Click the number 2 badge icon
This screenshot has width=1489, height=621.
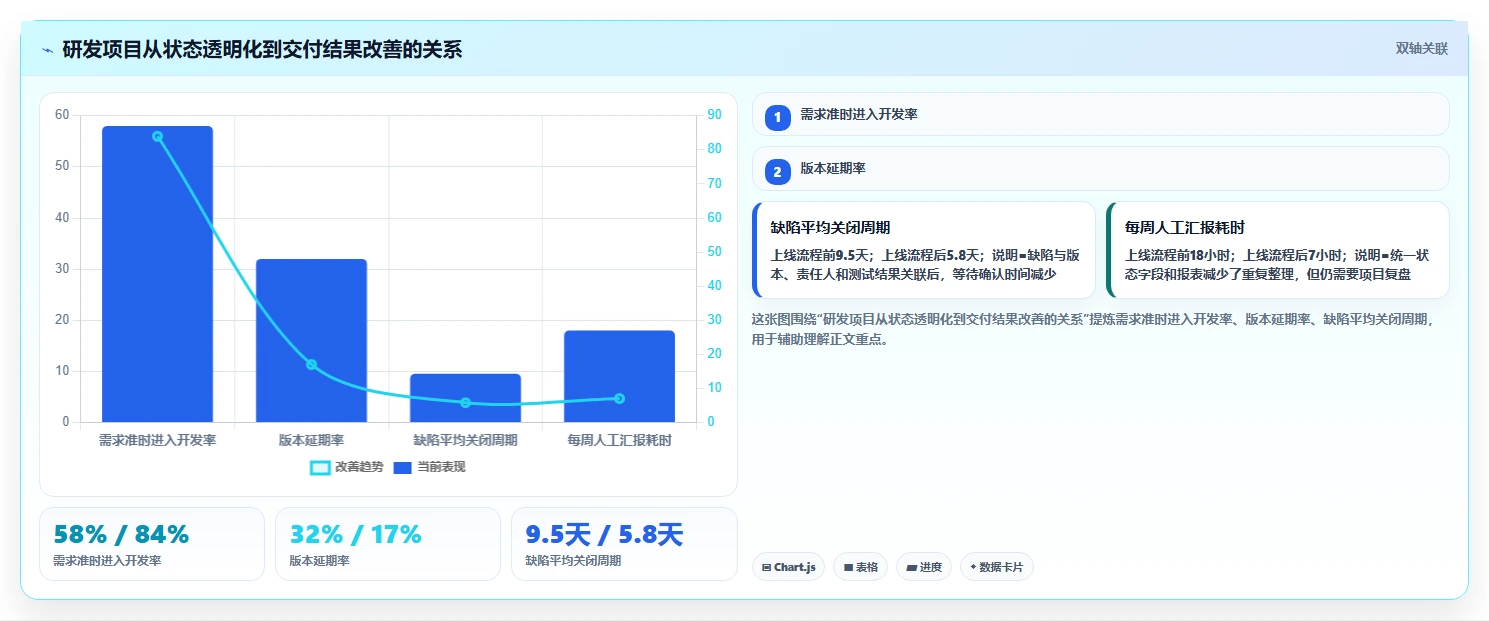pos(778,172)
